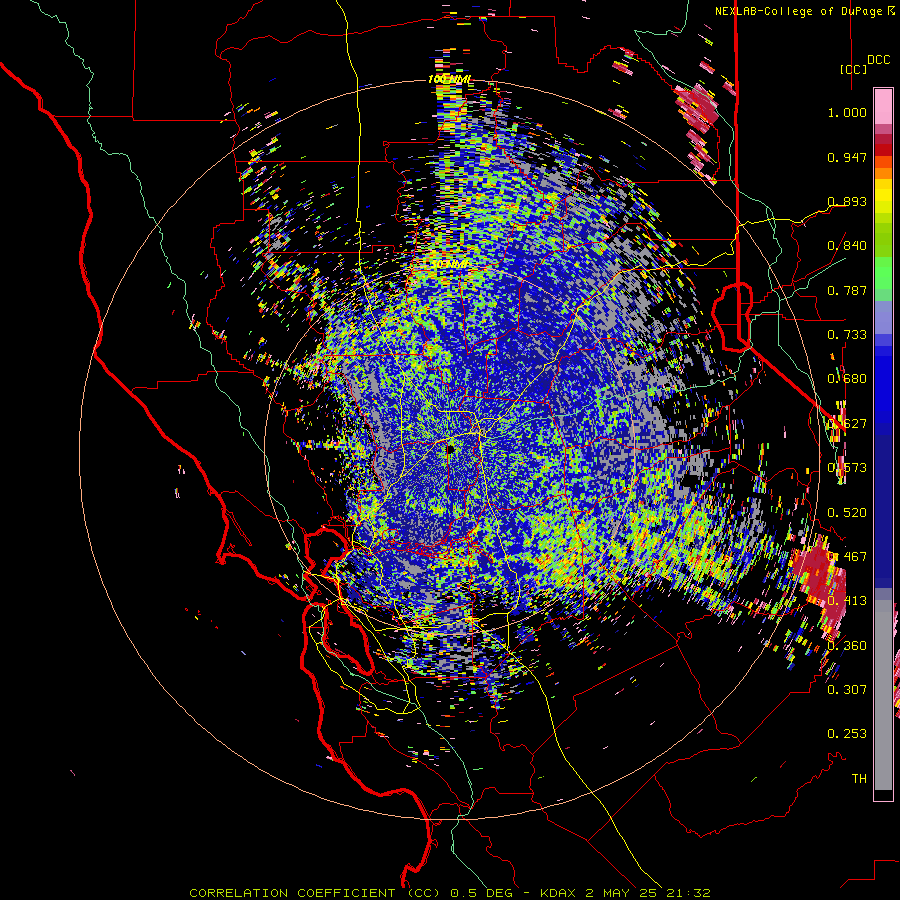Select the 0.733 scale value
This screenshot has width=900, height=900.
click(847, 335)
